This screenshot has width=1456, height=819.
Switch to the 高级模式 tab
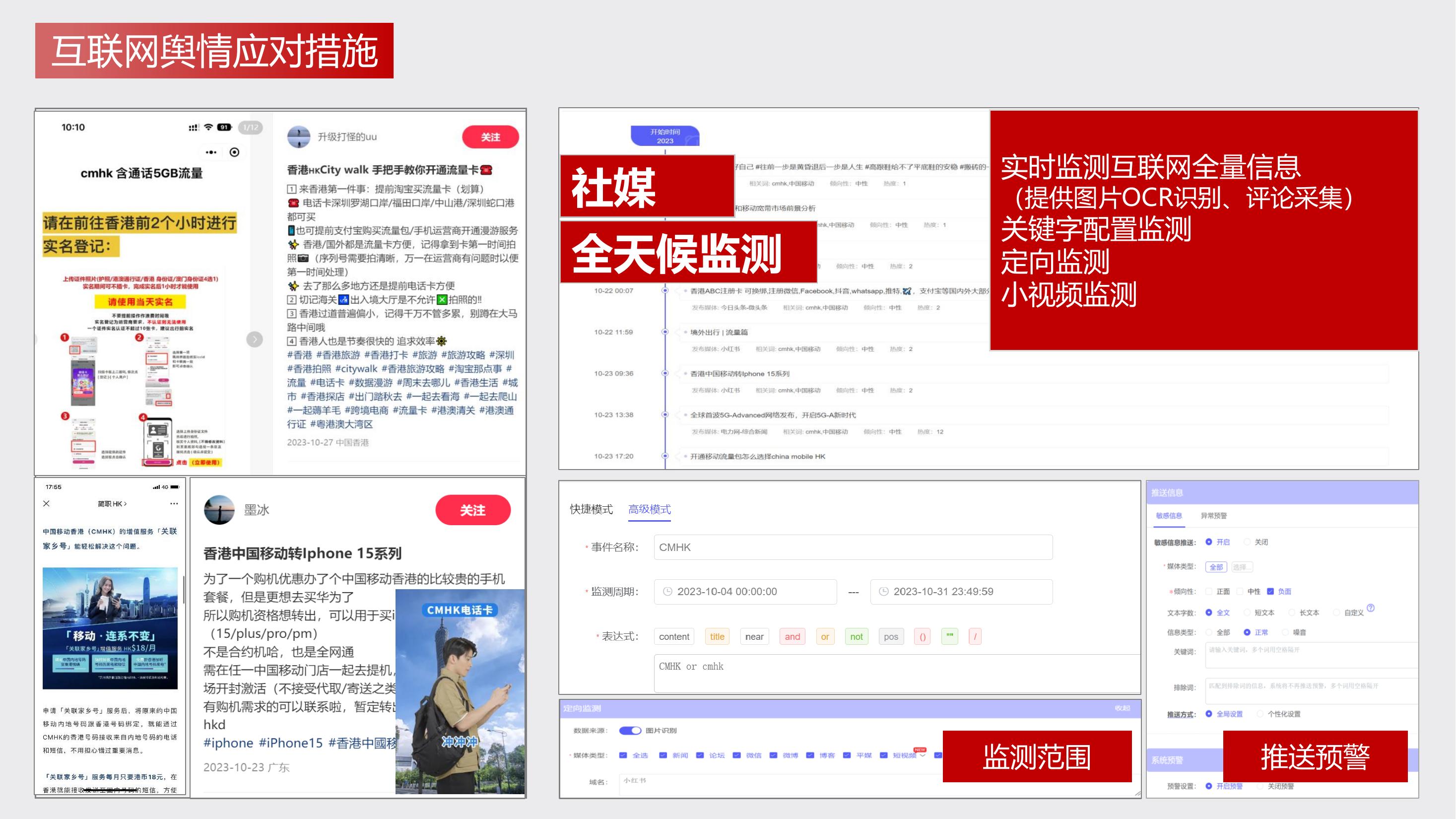(650, 509)
